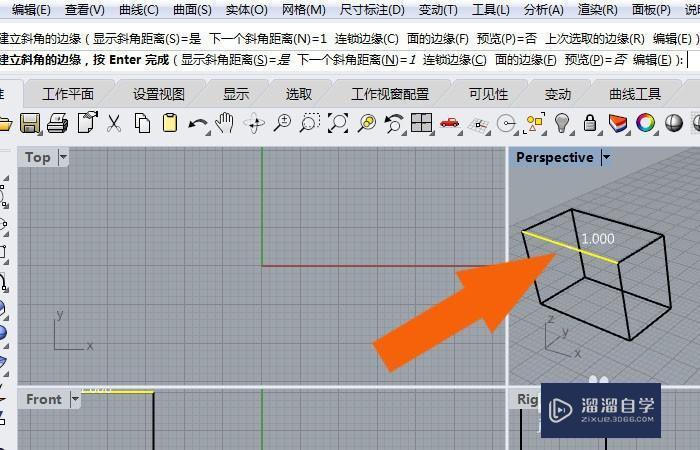
Task: Click the highlighted yellow box edge
Action: click(x=570, y=247)
